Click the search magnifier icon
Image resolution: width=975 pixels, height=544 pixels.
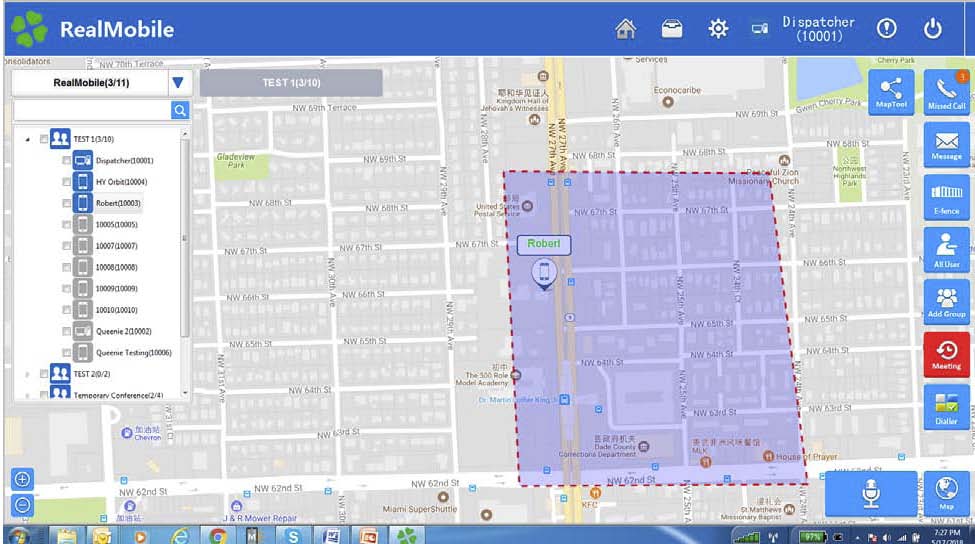[180, 111]
